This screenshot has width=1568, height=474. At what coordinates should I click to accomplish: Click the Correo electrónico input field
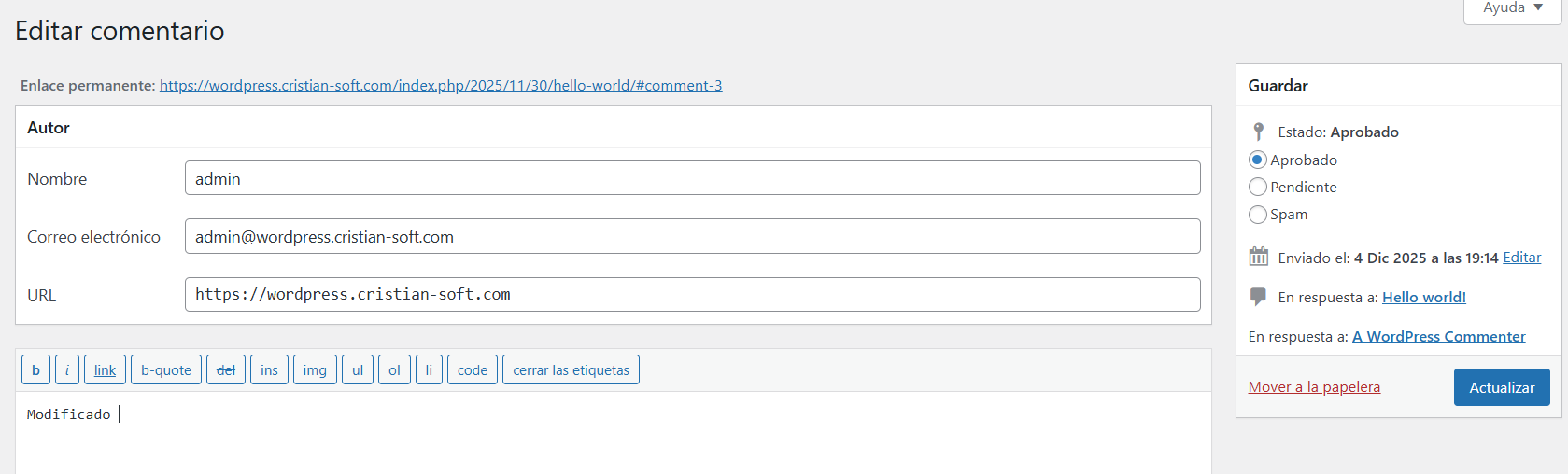pos(692,236)
